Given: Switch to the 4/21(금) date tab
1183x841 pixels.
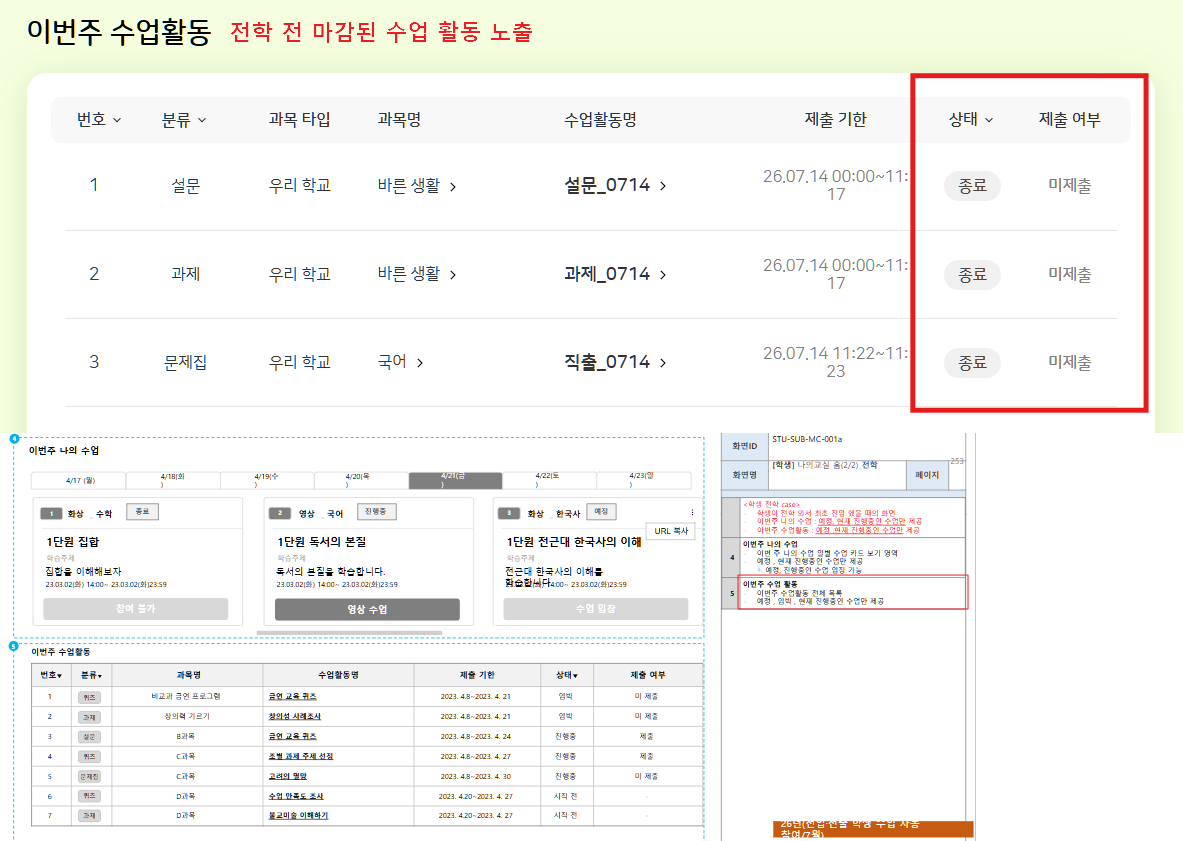Looking at the screenshot, I should click(455, 480).
